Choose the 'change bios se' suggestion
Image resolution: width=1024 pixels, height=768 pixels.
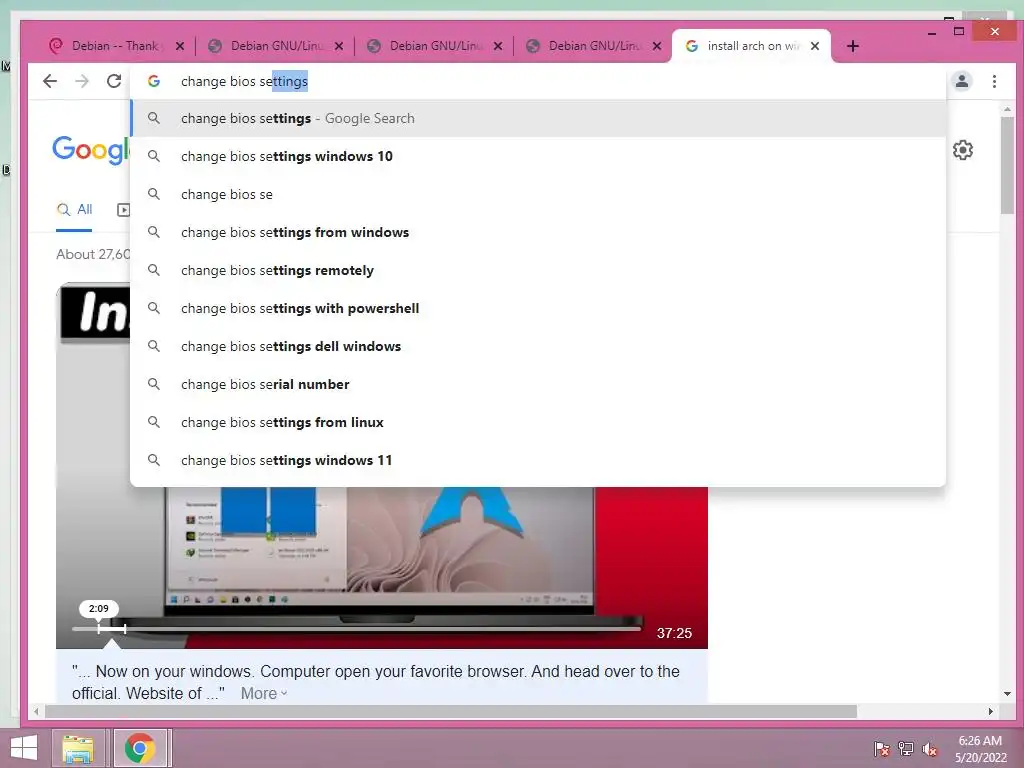pos(538,194)
